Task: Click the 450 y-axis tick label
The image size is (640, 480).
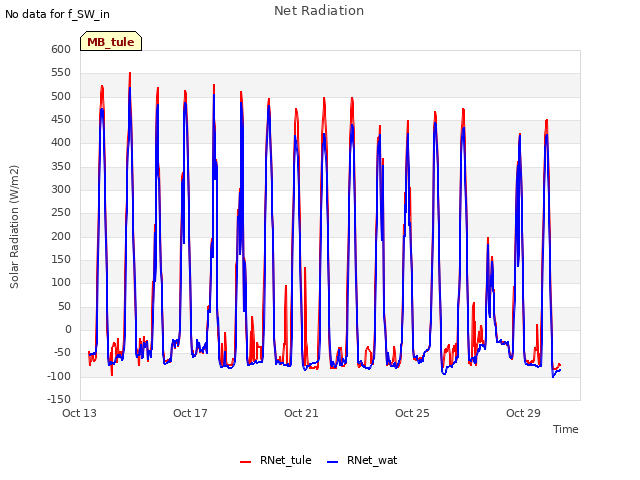Action: (61, 120)
